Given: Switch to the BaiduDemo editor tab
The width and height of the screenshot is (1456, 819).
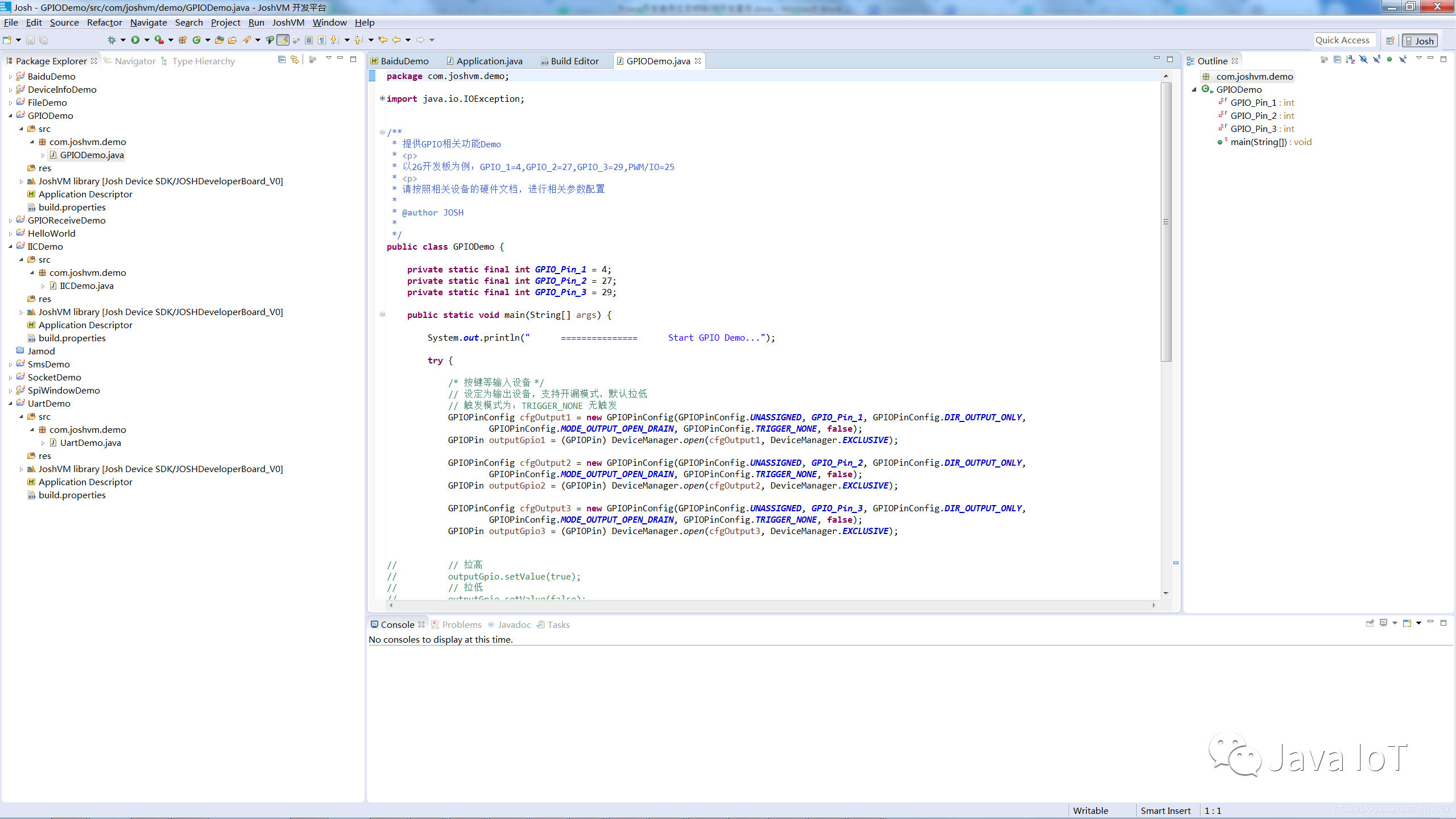Looking at the screenshot, I should (399, 61).
